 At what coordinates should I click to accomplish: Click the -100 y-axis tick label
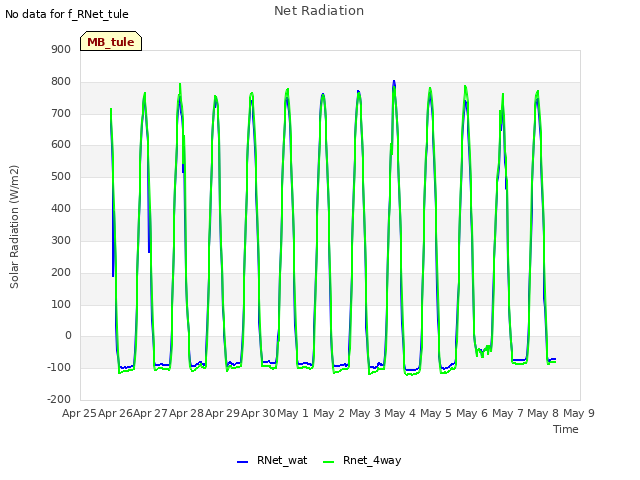(59, 367)
